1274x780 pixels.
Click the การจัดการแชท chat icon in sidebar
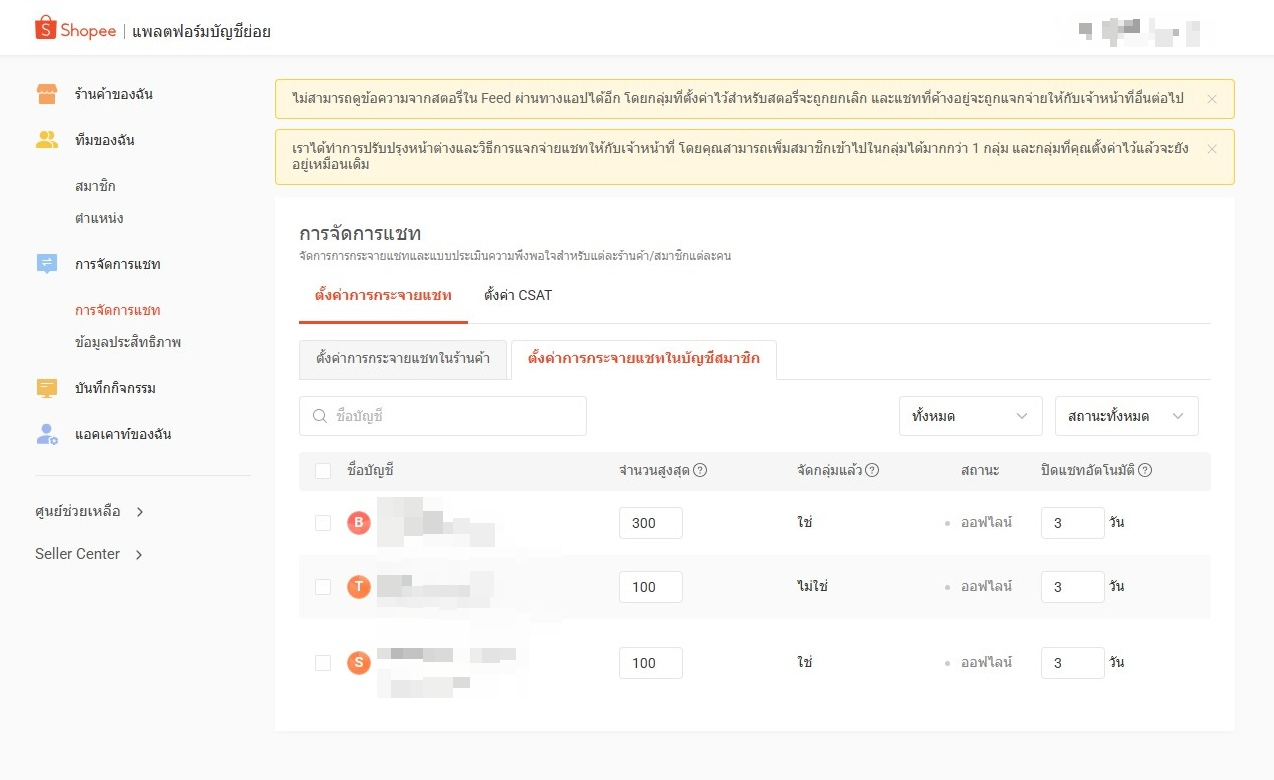click(47, 264)
